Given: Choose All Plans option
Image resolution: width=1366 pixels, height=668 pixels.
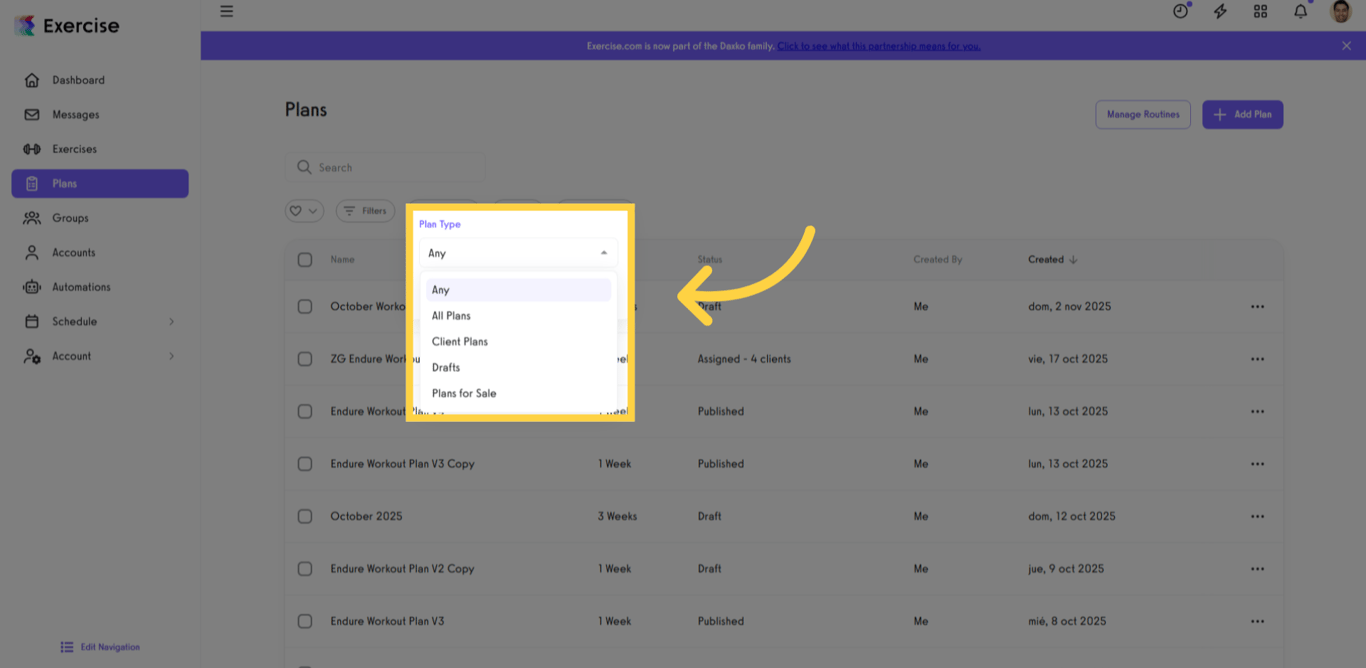Looking at the screenshot, I should pyautogui.click(x=518, y=316).
